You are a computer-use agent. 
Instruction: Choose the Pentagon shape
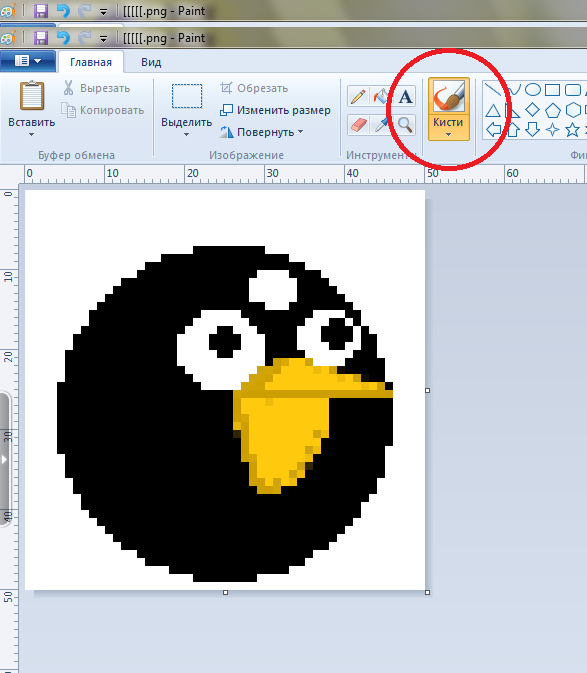[553, 110]
